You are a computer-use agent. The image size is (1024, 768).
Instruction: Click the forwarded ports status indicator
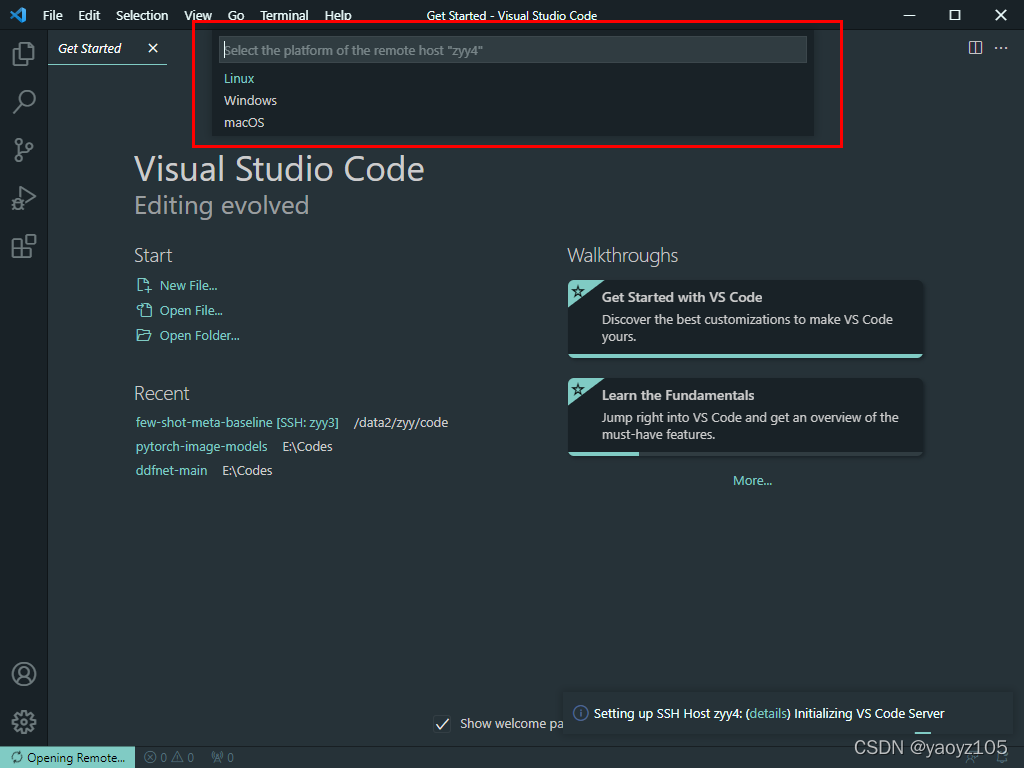click(223, 758)
